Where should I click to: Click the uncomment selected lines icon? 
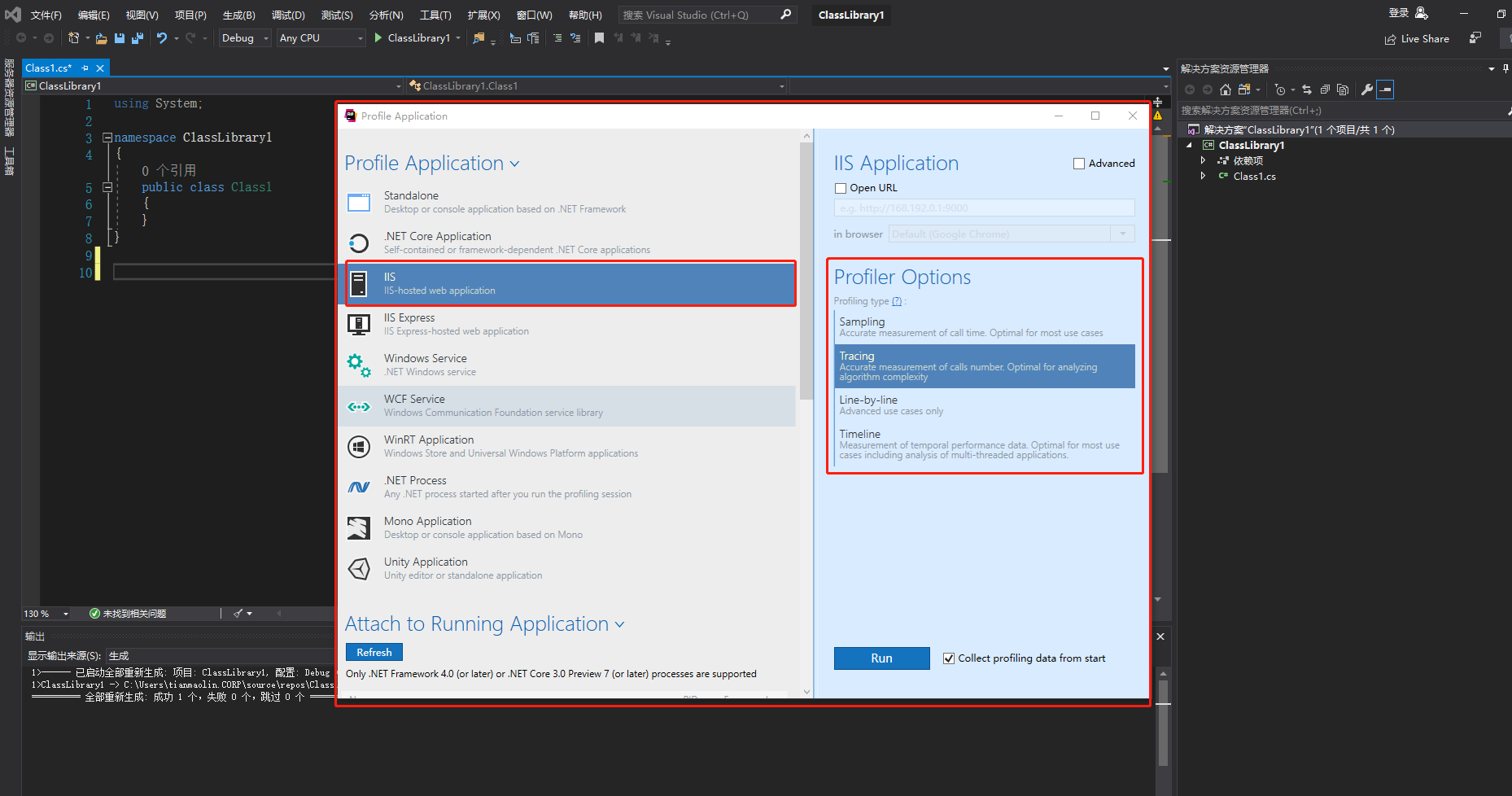[575, 38]
